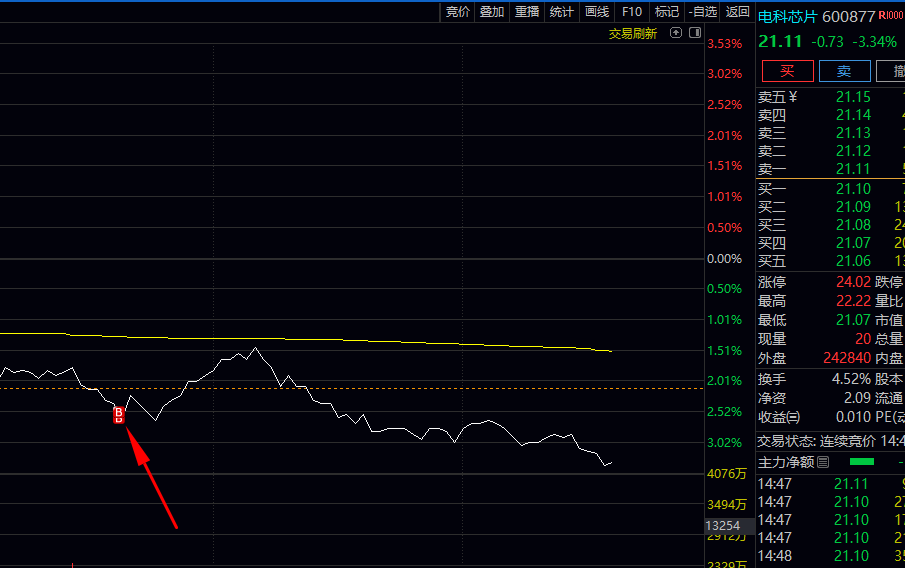
Task: Click 外盘 value 242840
Action: pos(847,358)
